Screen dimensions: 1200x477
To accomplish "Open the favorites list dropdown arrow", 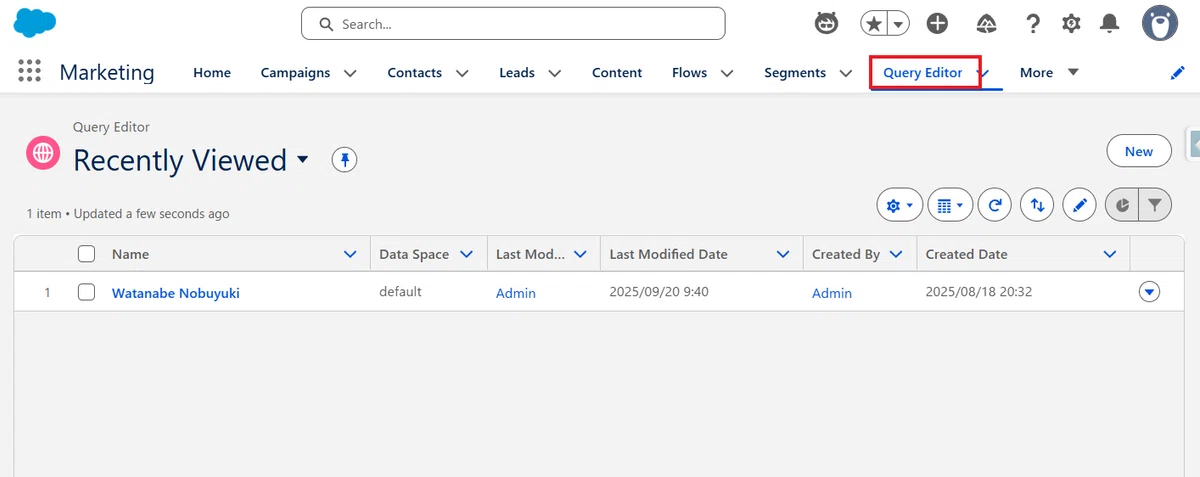I will [x=898, y=23].
